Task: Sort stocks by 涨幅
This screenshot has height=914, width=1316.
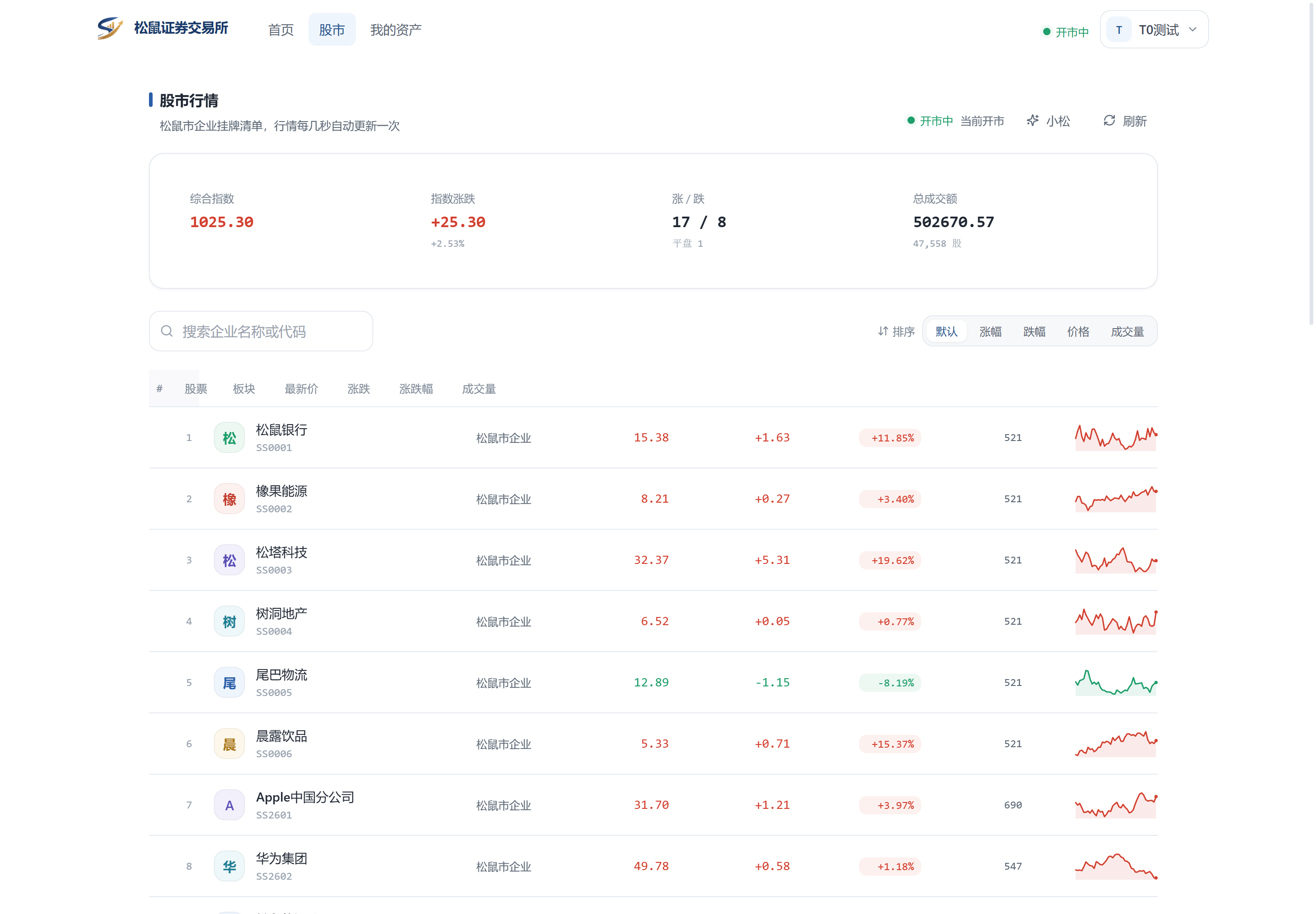Action: (x=990, y=332)
